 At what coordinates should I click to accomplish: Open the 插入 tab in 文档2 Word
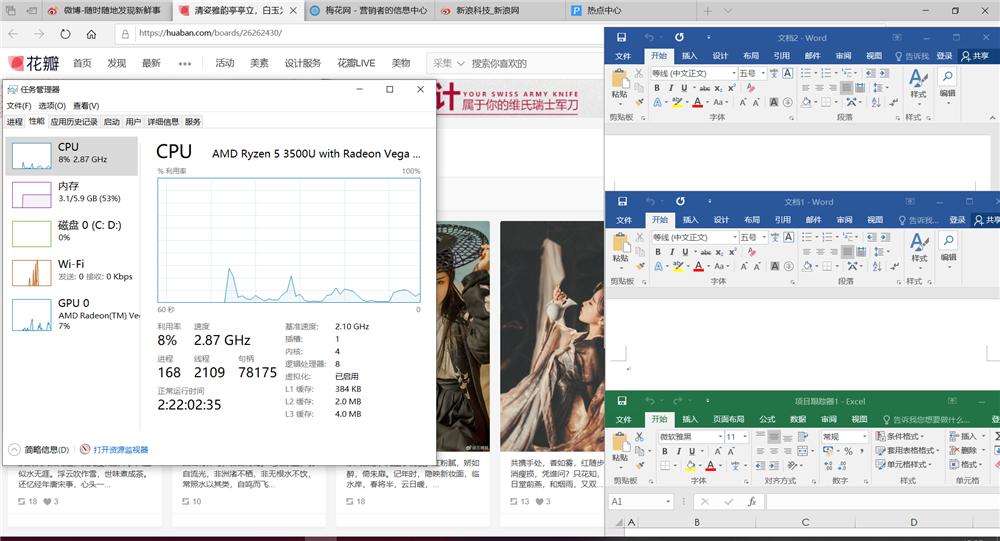click(689, 56)
